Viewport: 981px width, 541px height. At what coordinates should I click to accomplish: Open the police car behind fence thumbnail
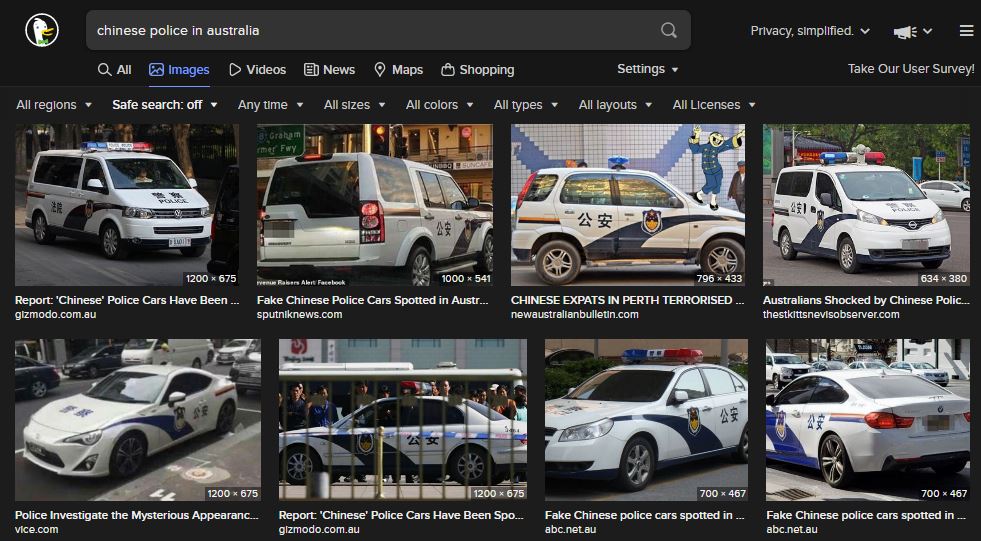pos(403,420)
